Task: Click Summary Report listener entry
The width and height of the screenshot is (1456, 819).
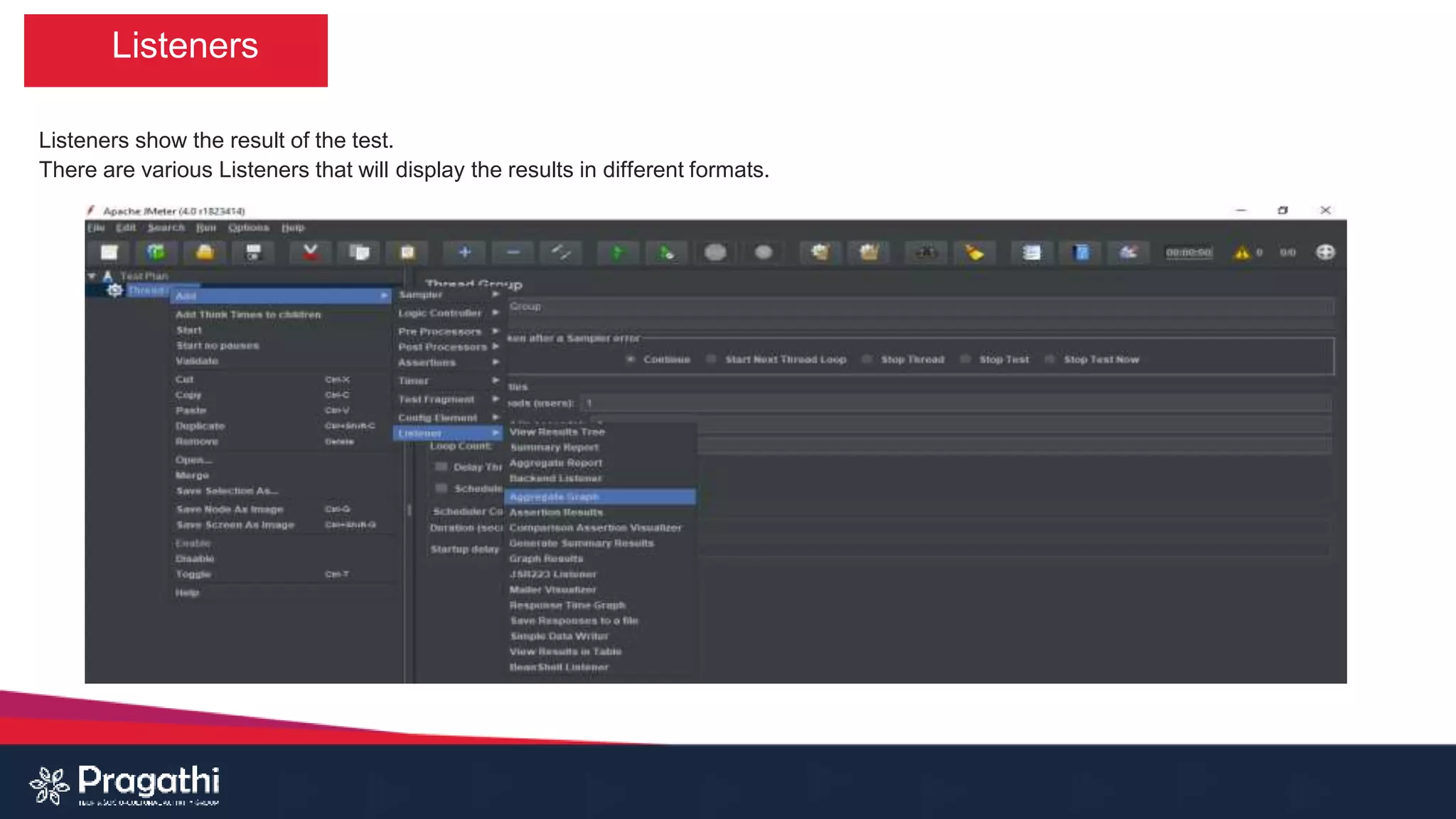Action: click(x=555, y=447)
